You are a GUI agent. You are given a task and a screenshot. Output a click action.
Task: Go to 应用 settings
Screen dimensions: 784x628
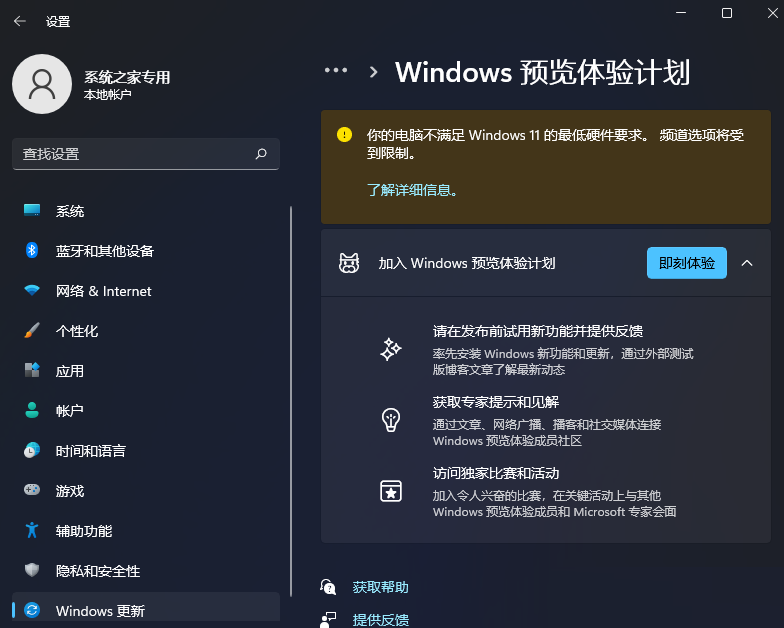click(146, 371)
